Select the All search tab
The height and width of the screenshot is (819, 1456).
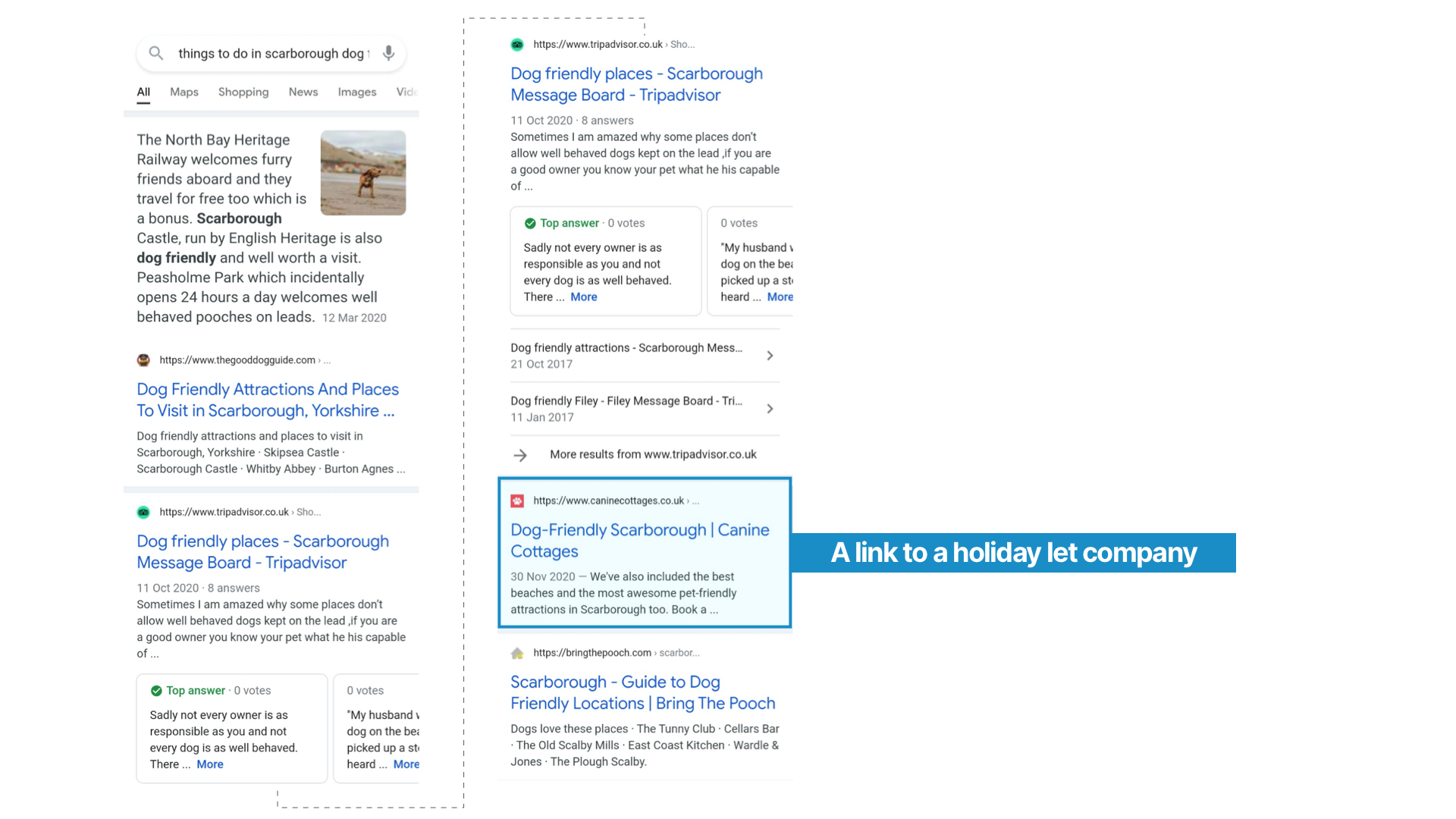[x=143, y=92]
